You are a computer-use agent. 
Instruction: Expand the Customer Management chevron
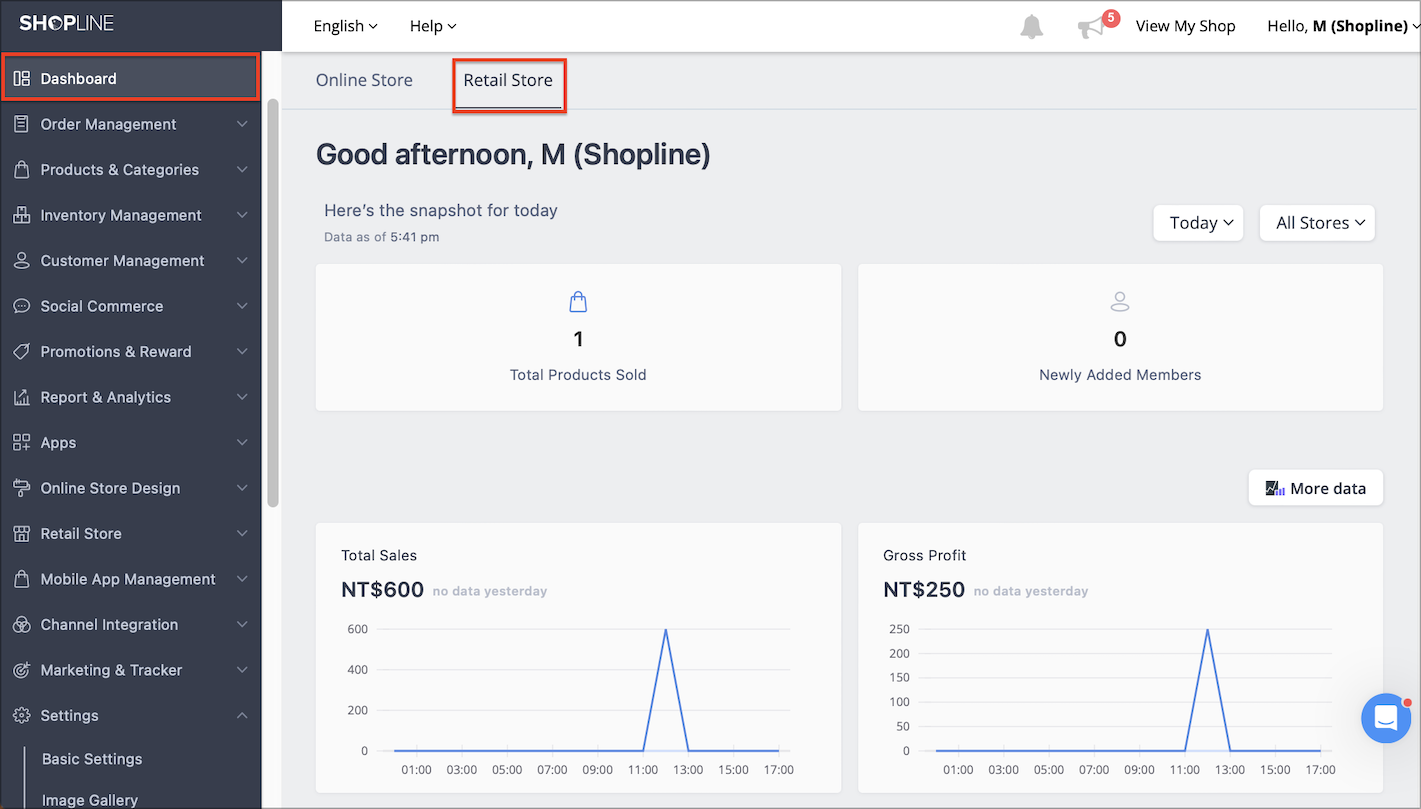tap(242, 261)
